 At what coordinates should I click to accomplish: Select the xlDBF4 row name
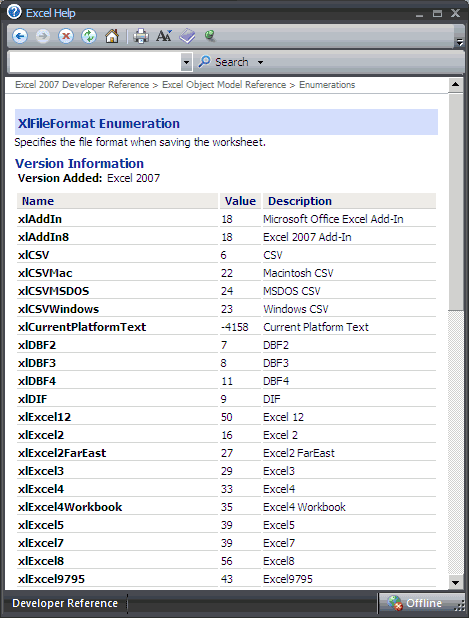tap(37, 381)
